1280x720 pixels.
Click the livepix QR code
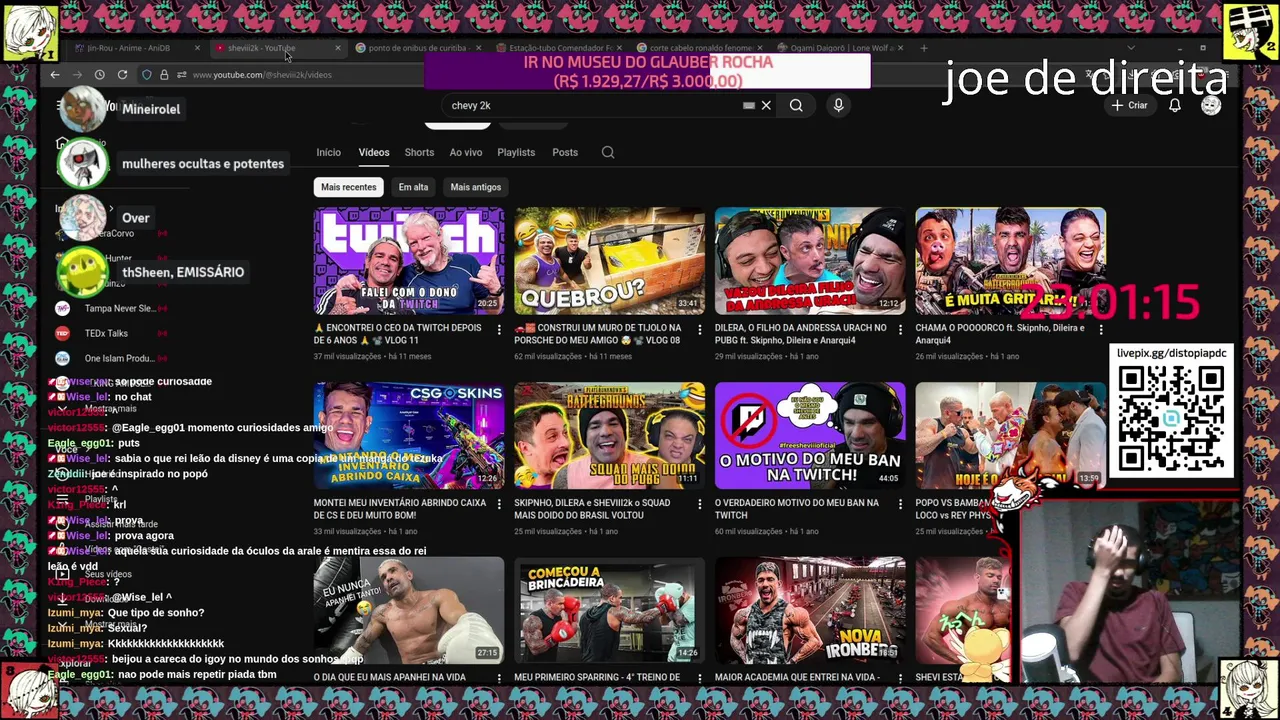coord(1171,419)
